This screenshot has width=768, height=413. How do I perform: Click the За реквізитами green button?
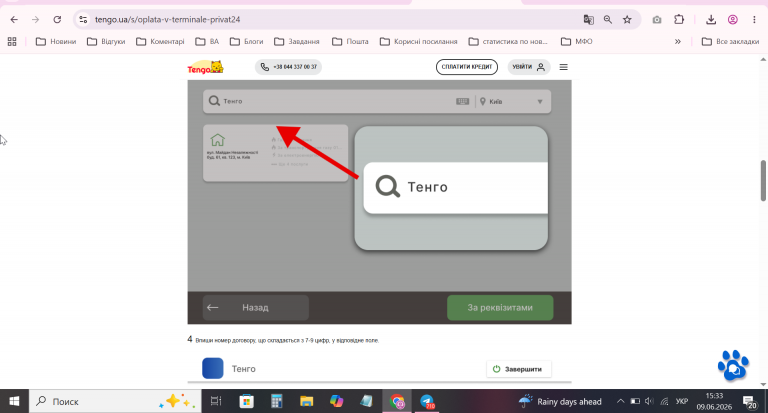500,308
